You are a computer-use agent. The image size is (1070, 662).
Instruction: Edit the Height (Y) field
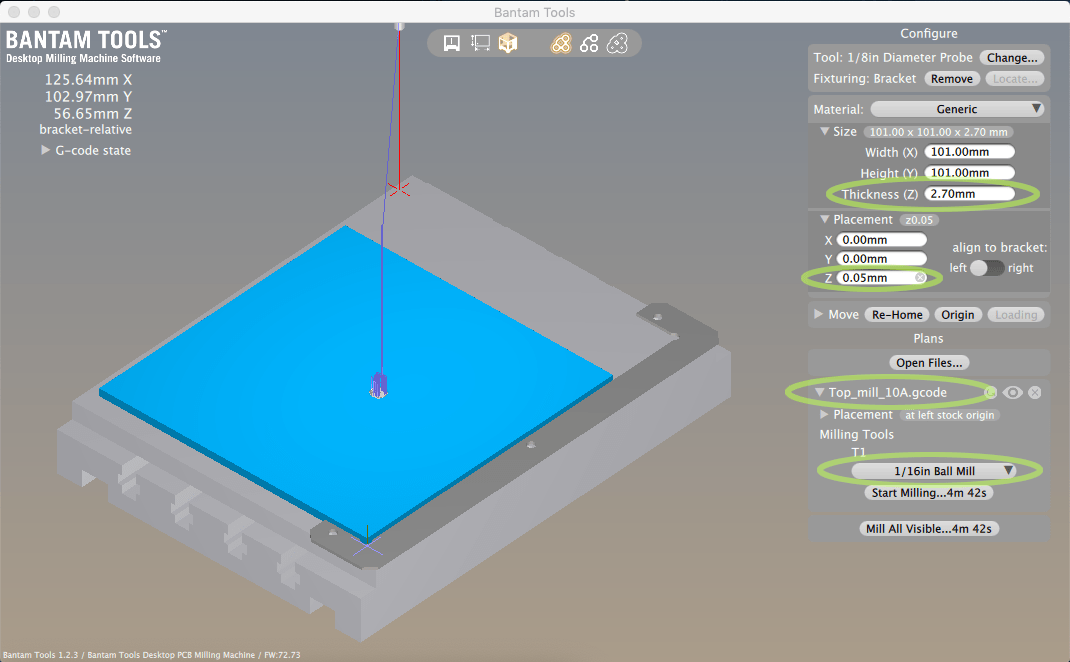point(970,173)
